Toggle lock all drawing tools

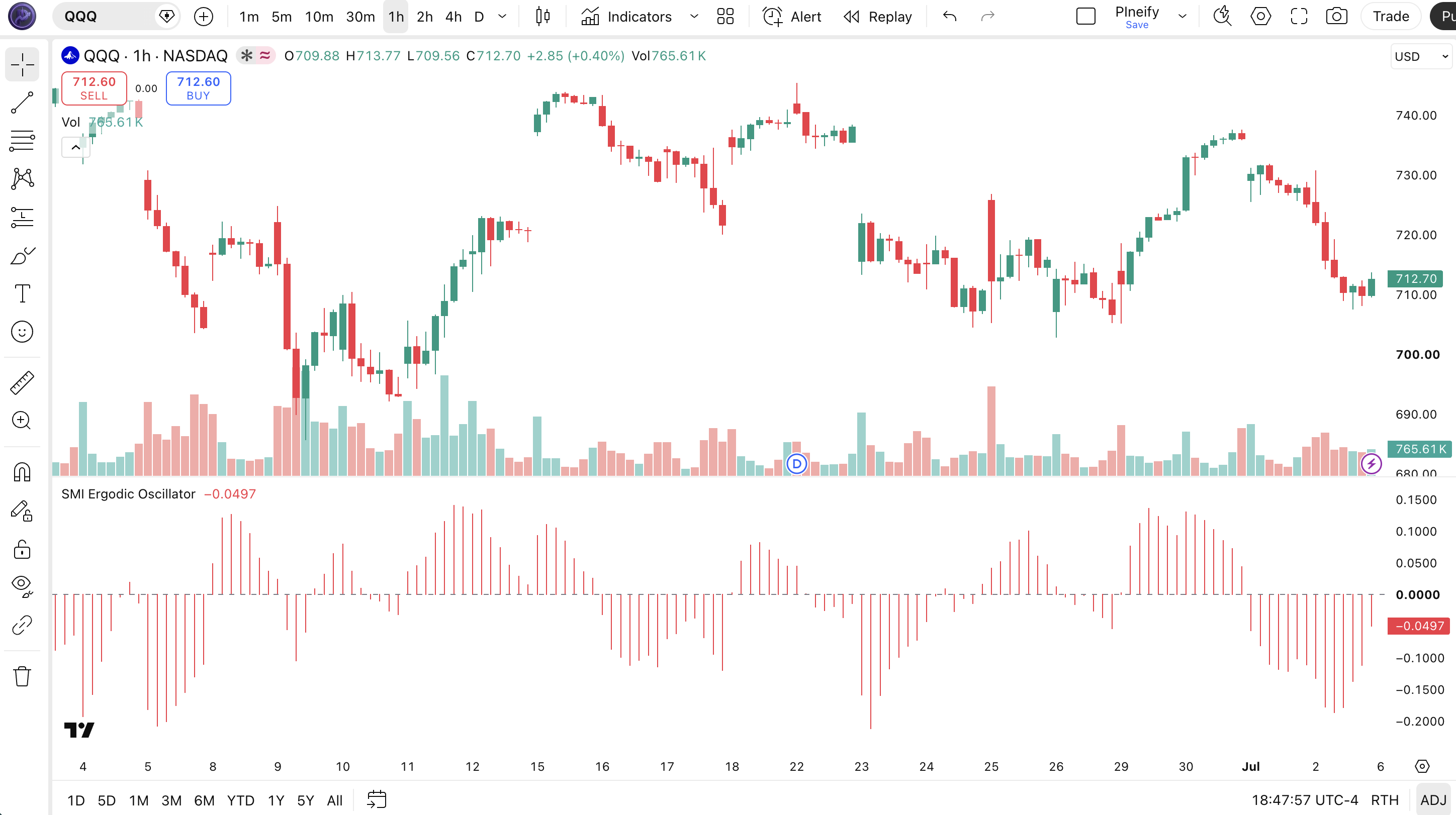[22, 549]
